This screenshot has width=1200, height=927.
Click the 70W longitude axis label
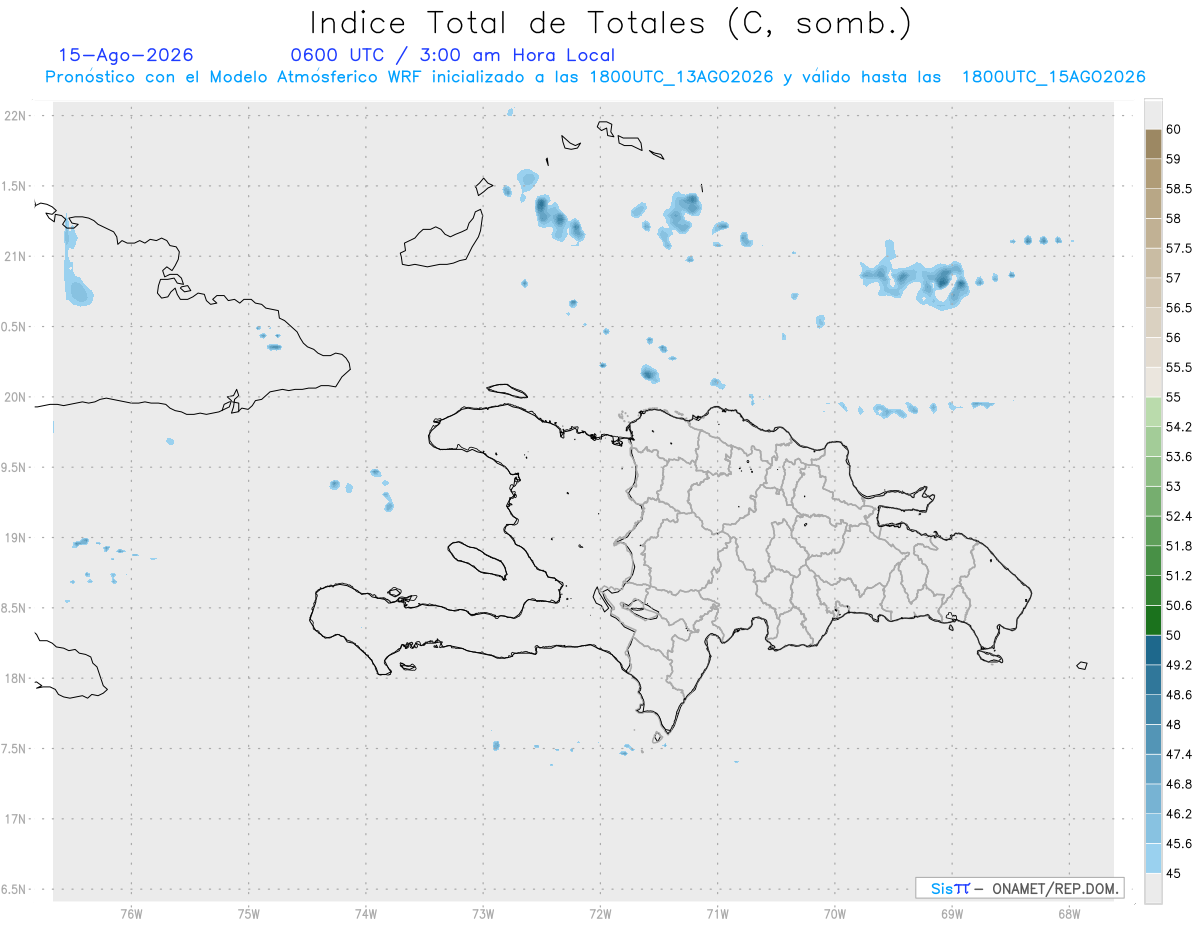point(835,913)
